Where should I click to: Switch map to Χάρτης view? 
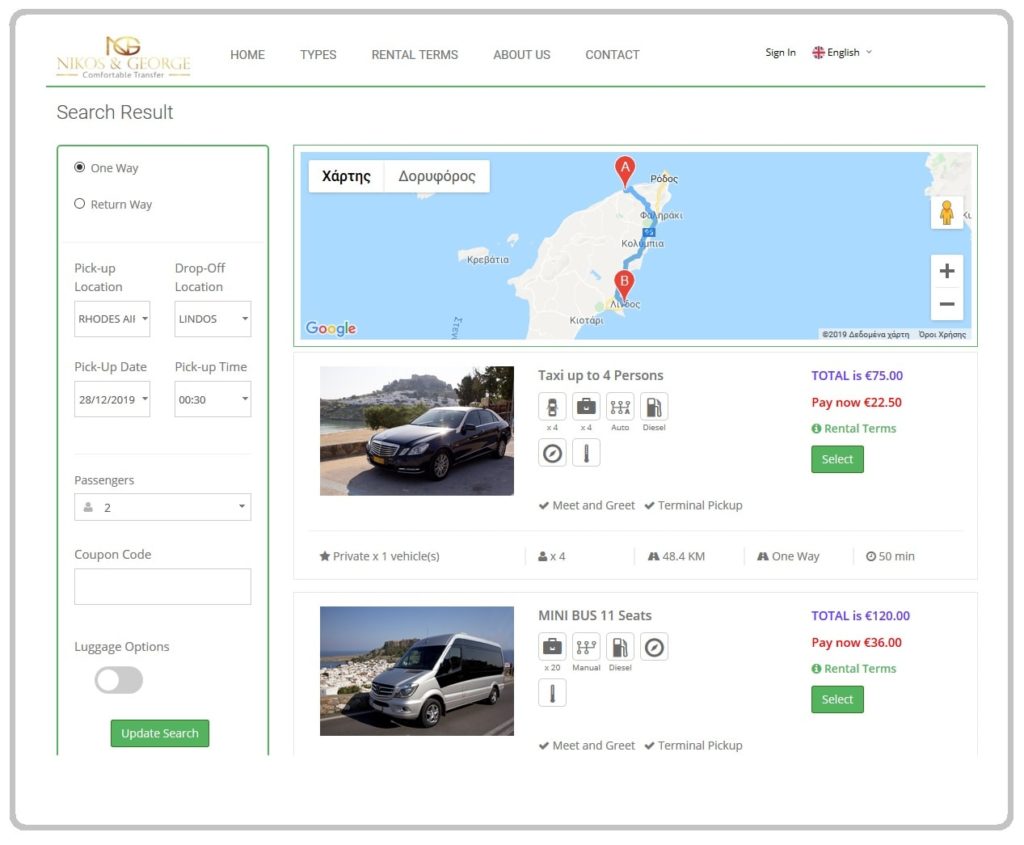[x=346, y=176]
